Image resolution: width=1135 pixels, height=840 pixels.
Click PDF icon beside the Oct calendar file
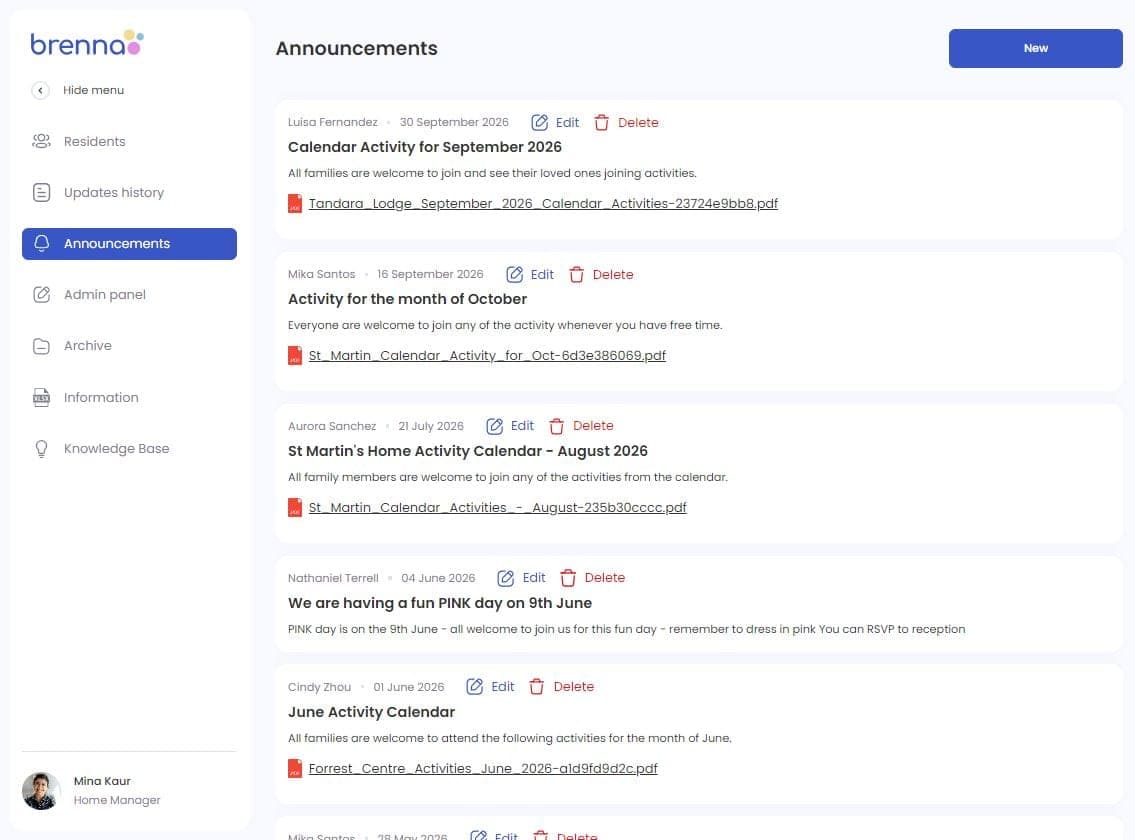[295, 356]
